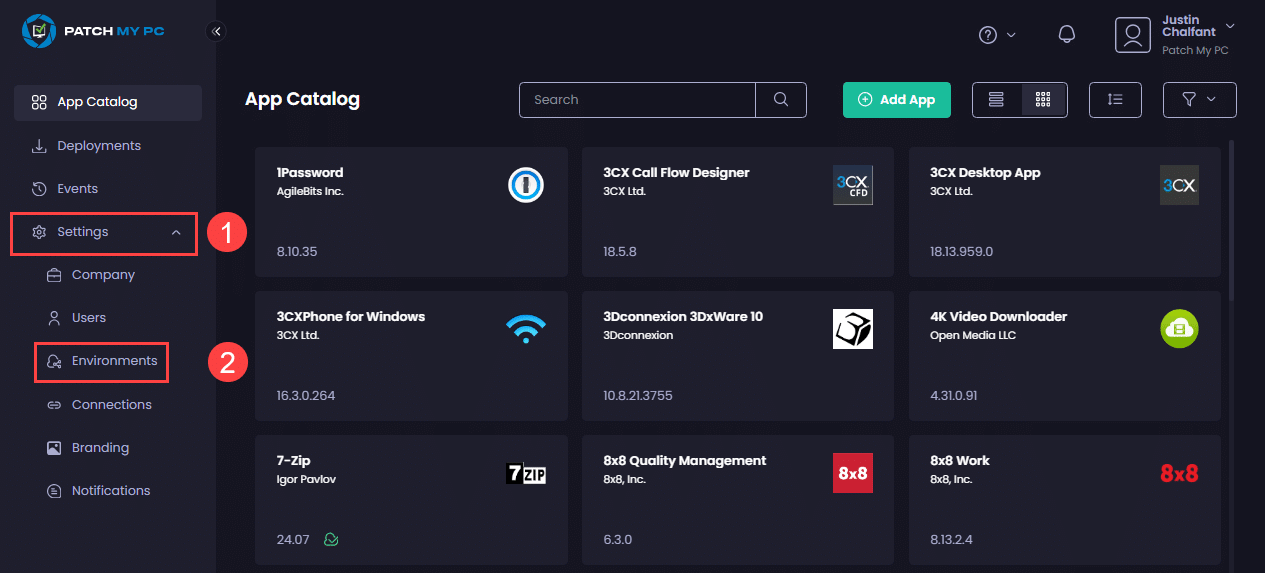Click the app catalog vertical scrollbar
1265x573 pixels.
1231,220
